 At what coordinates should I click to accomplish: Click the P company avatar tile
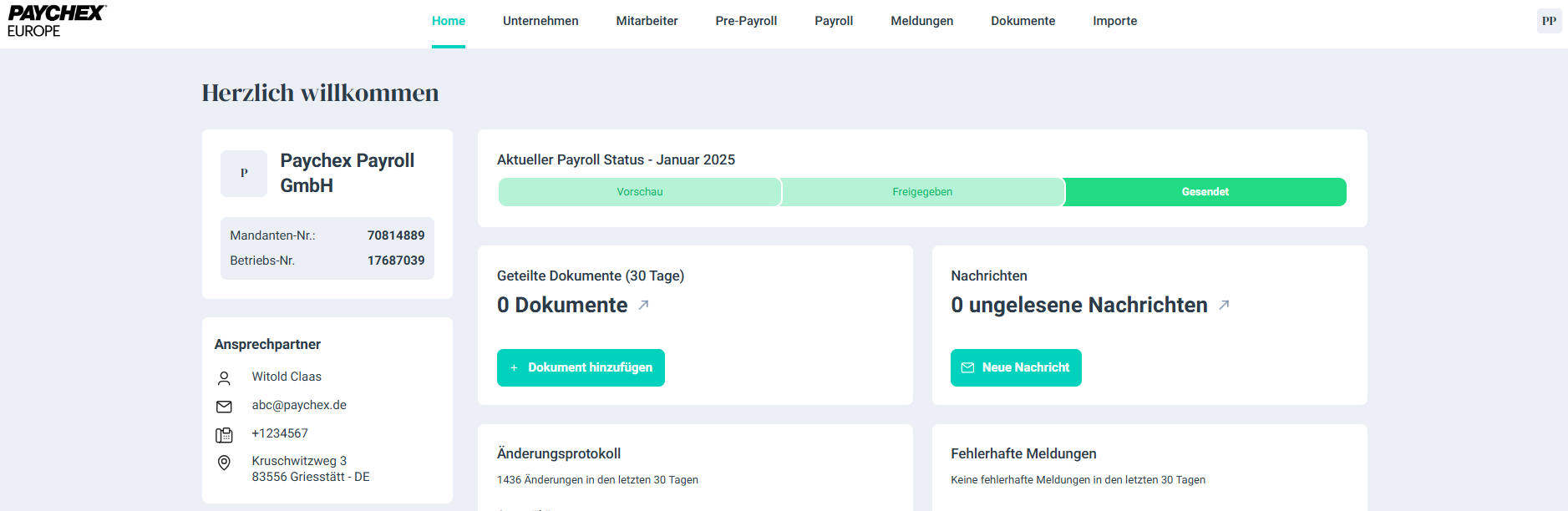244,174
